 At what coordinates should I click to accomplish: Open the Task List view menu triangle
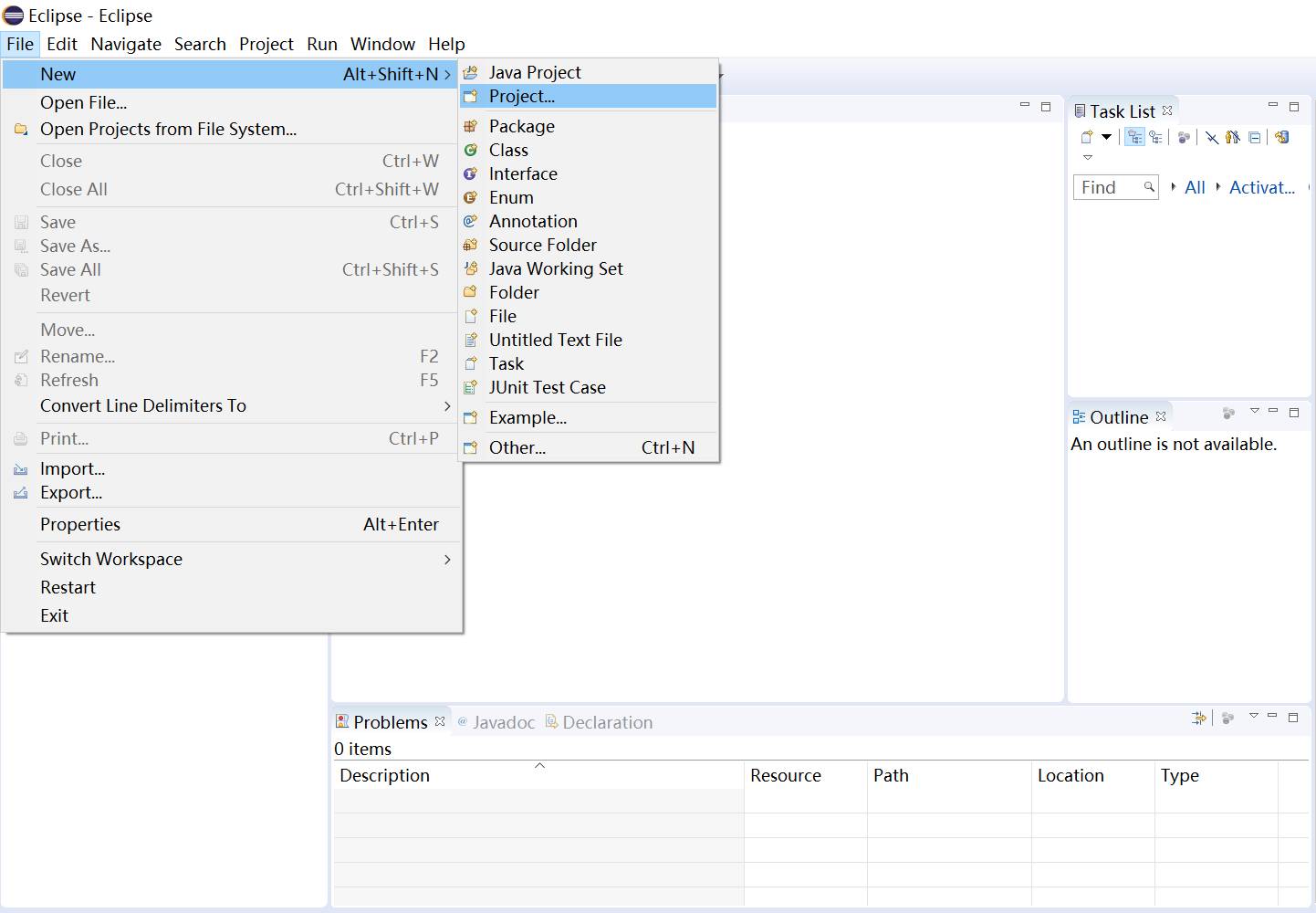[1087, 157]
